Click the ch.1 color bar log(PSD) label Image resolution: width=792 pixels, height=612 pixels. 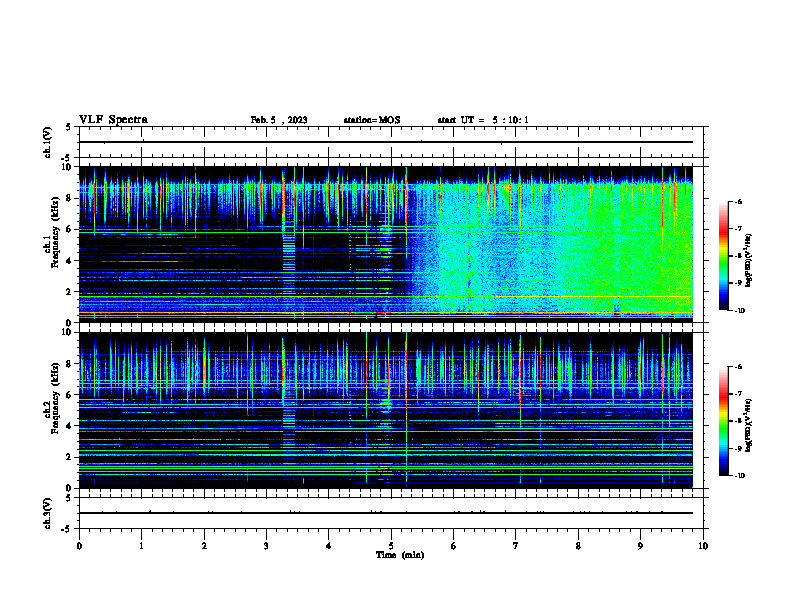click(749, 260)
